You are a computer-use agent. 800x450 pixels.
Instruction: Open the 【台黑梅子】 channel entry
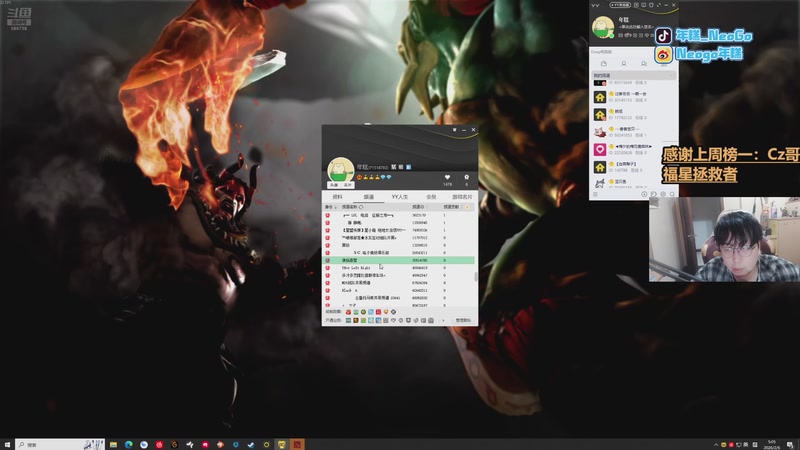pyautogui.click(x=633, y=167)
